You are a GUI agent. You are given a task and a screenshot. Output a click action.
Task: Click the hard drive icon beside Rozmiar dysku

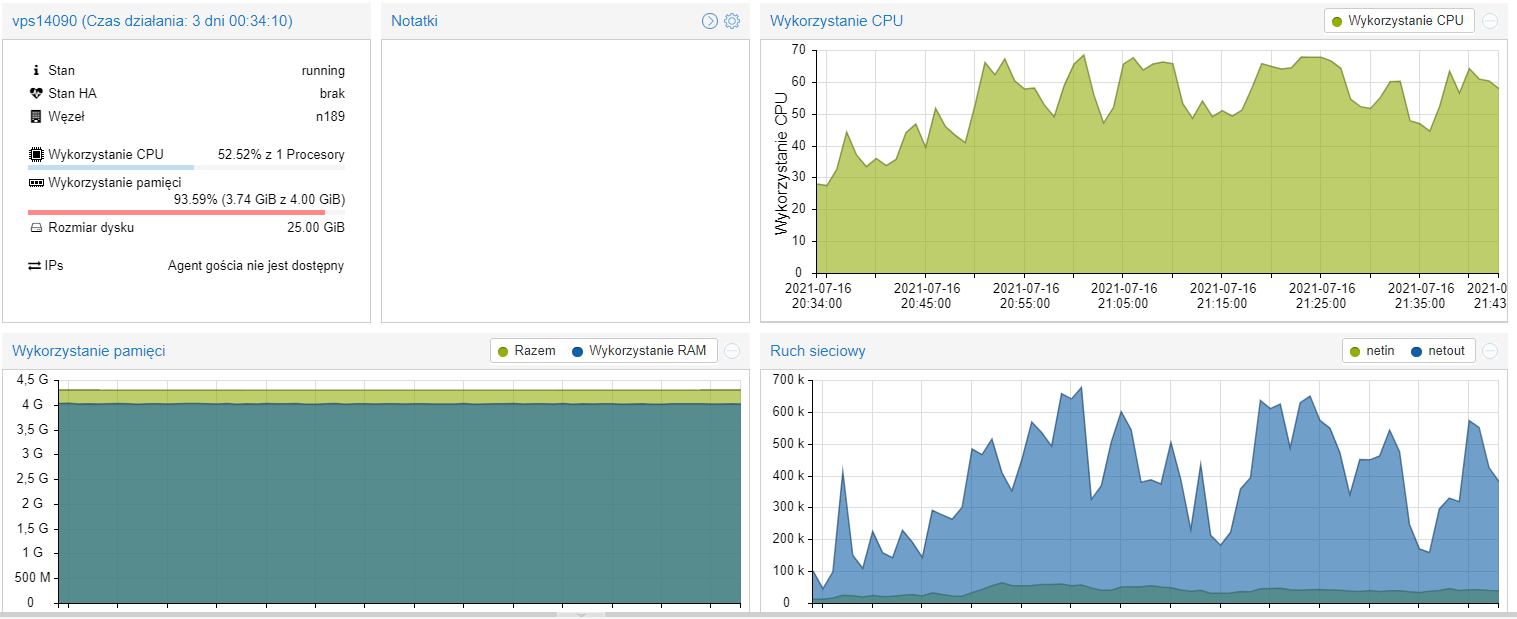coord(37,227)
